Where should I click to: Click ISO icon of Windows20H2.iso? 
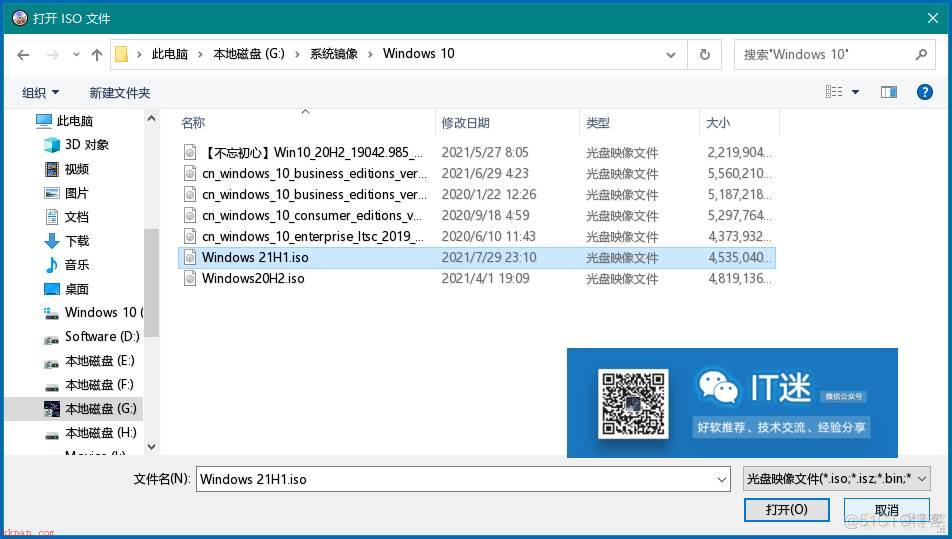[x=190, y=279]
